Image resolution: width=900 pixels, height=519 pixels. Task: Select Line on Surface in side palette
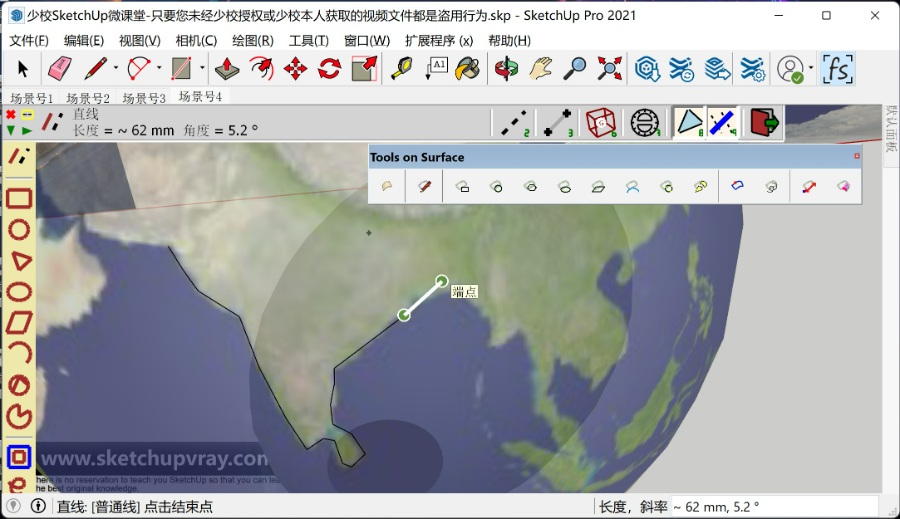point(19,156)
